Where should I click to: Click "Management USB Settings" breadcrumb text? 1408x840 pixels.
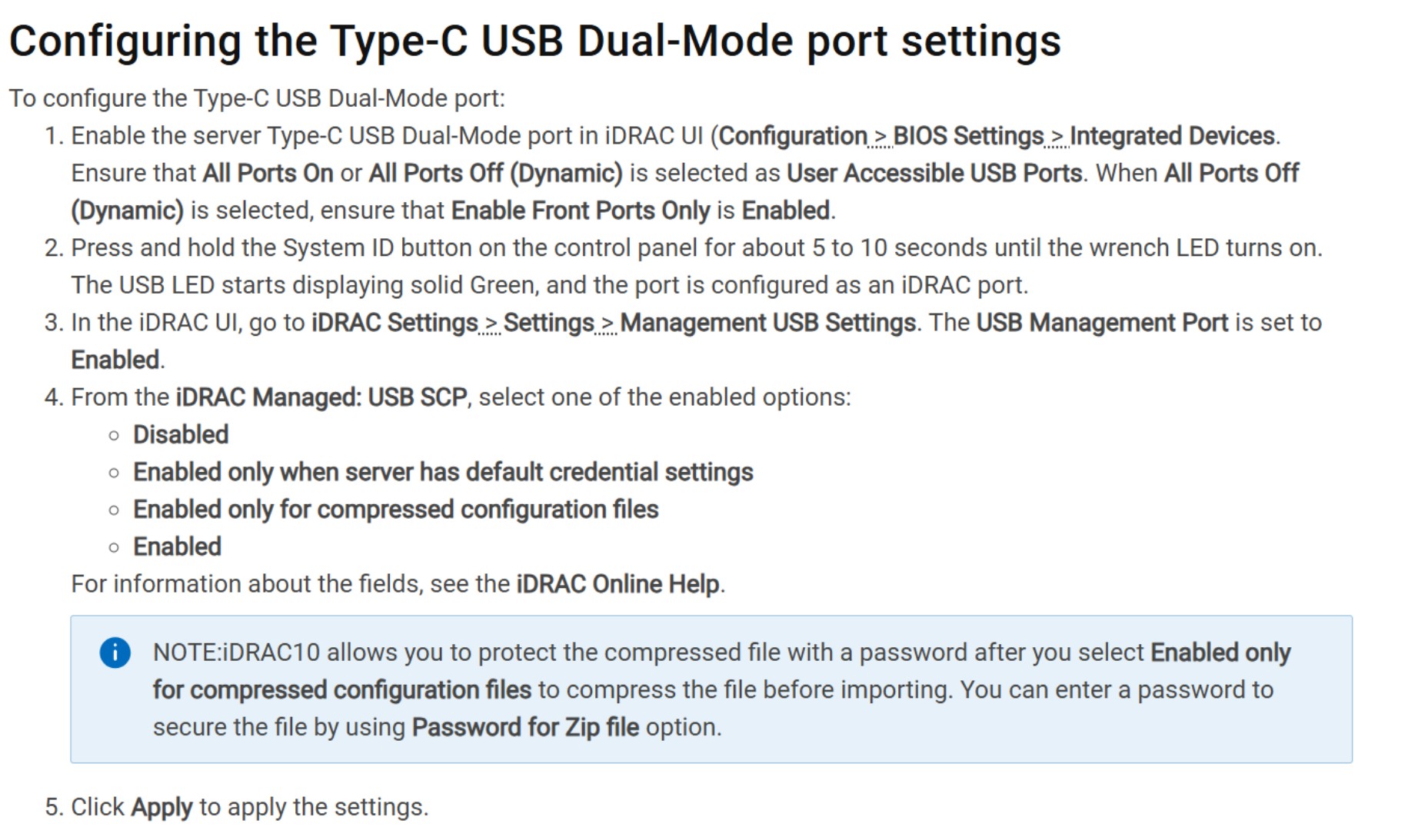click(767, 323)
